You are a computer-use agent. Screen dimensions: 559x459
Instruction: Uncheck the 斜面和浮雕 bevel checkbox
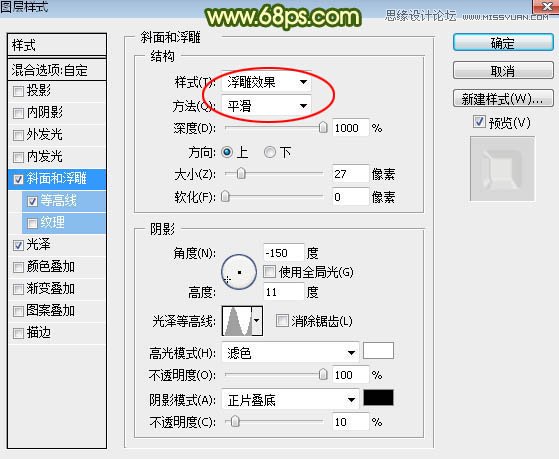tap(18, 179)
